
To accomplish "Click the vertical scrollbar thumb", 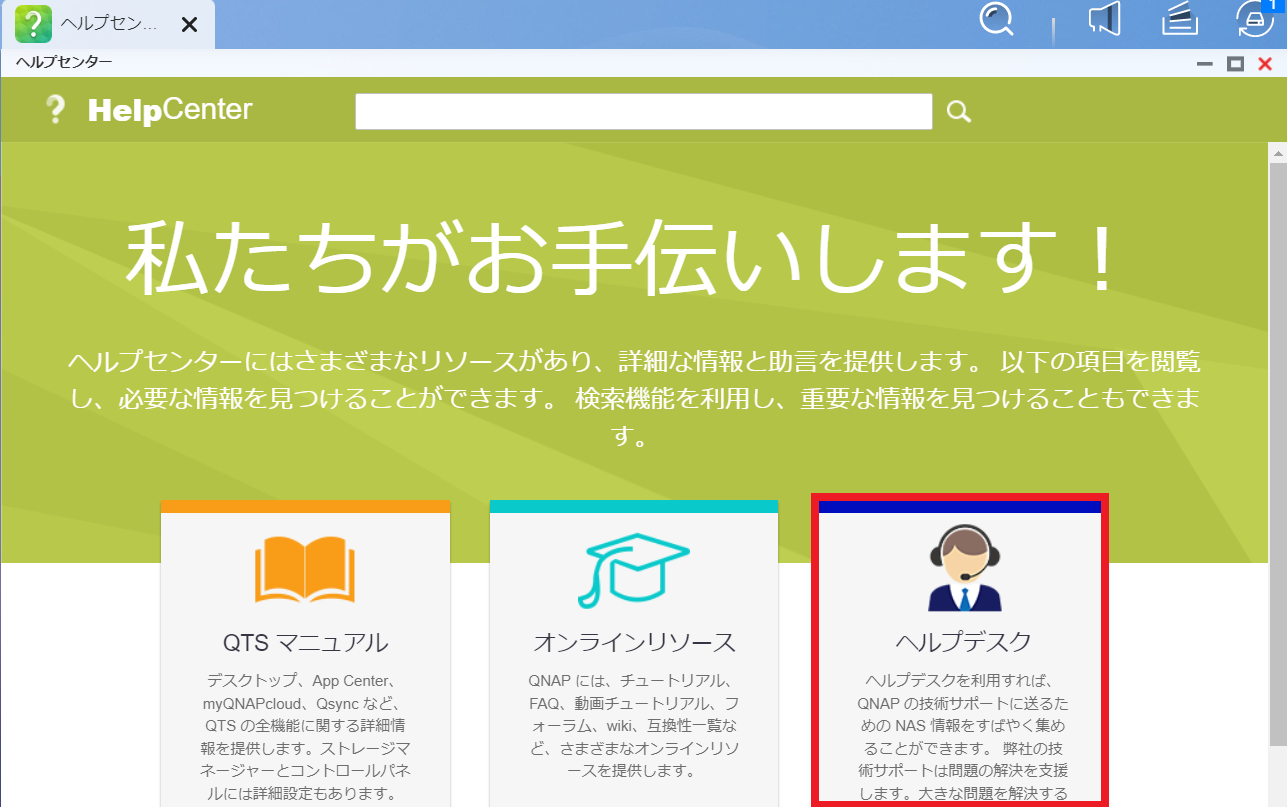I will click(x=1278, y=454).
